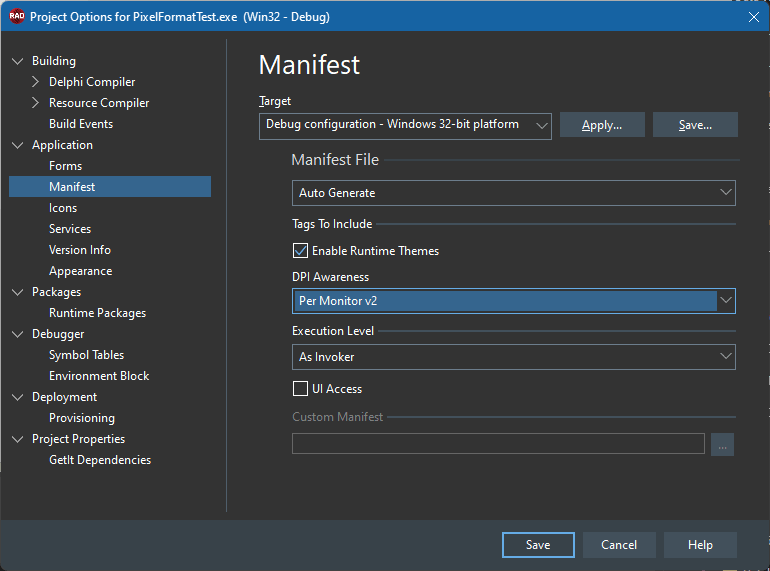This screenshot has width=770, height=571.
Task: Expand the Resource Compiler node
Action: click(x=35, y=103)
